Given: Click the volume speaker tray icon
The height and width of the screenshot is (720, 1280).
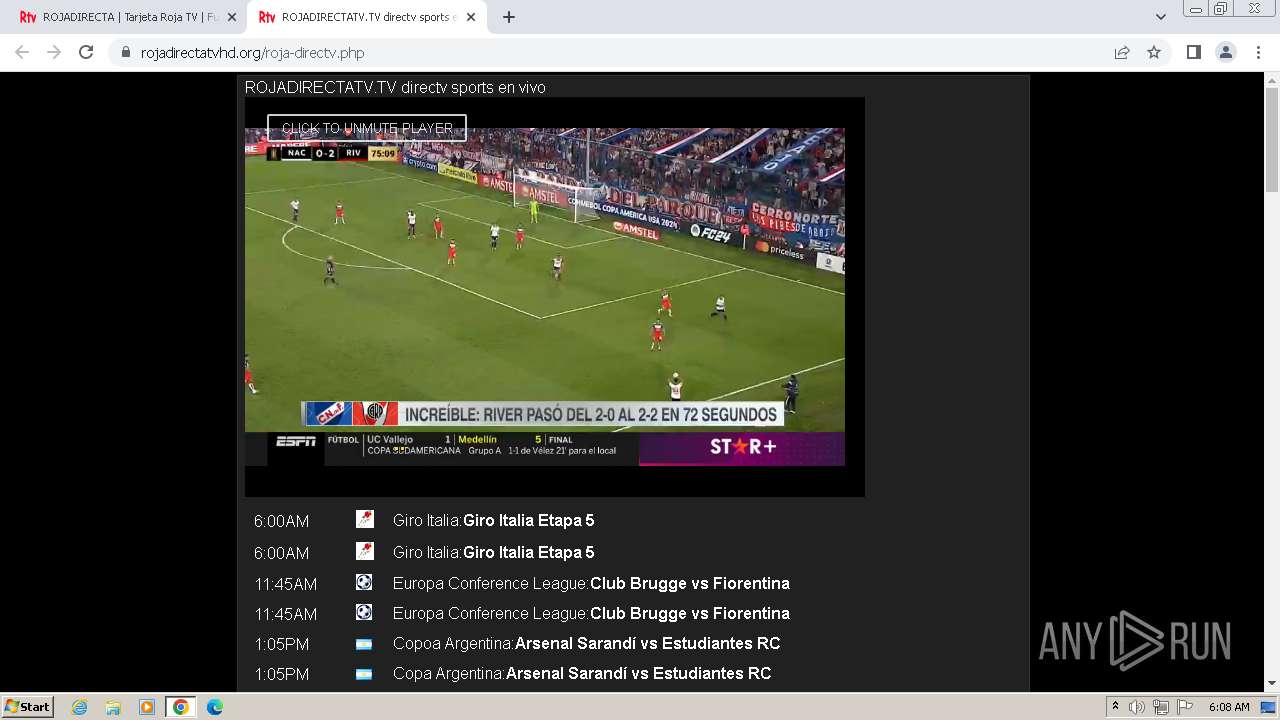Looking at the screenshot, I should pos(1137,707).
